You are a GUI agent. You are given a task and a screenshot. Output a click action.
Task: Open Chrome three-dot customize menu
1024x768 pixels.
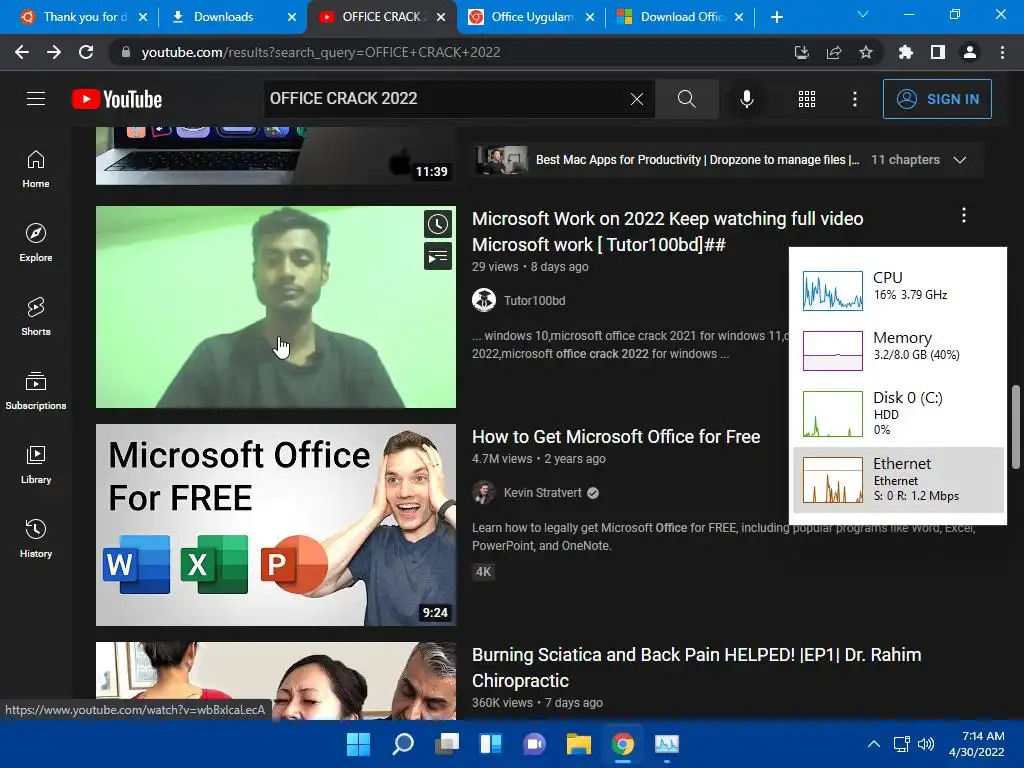1002,52
